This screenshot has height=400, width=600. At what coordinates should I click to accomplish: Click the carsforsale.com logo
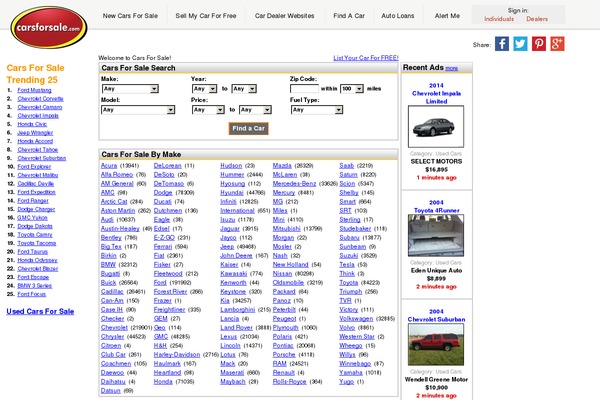tap(49, 27)
